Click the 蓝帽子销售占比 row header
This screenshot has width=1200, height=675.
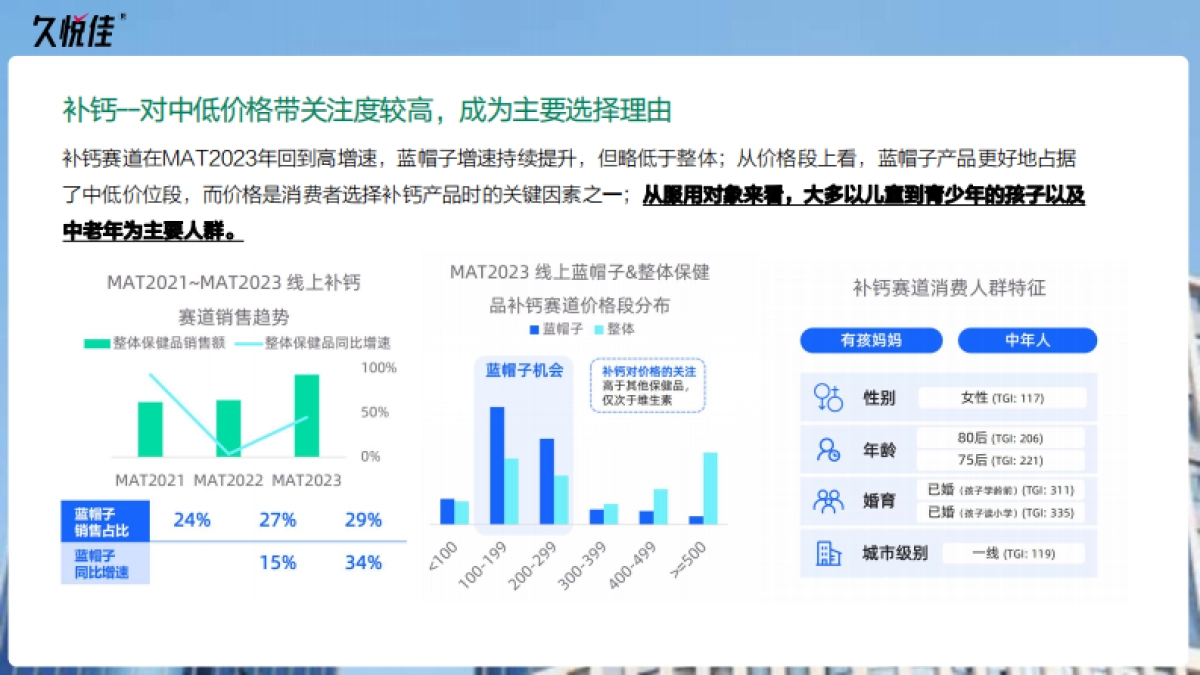point(100,520)
